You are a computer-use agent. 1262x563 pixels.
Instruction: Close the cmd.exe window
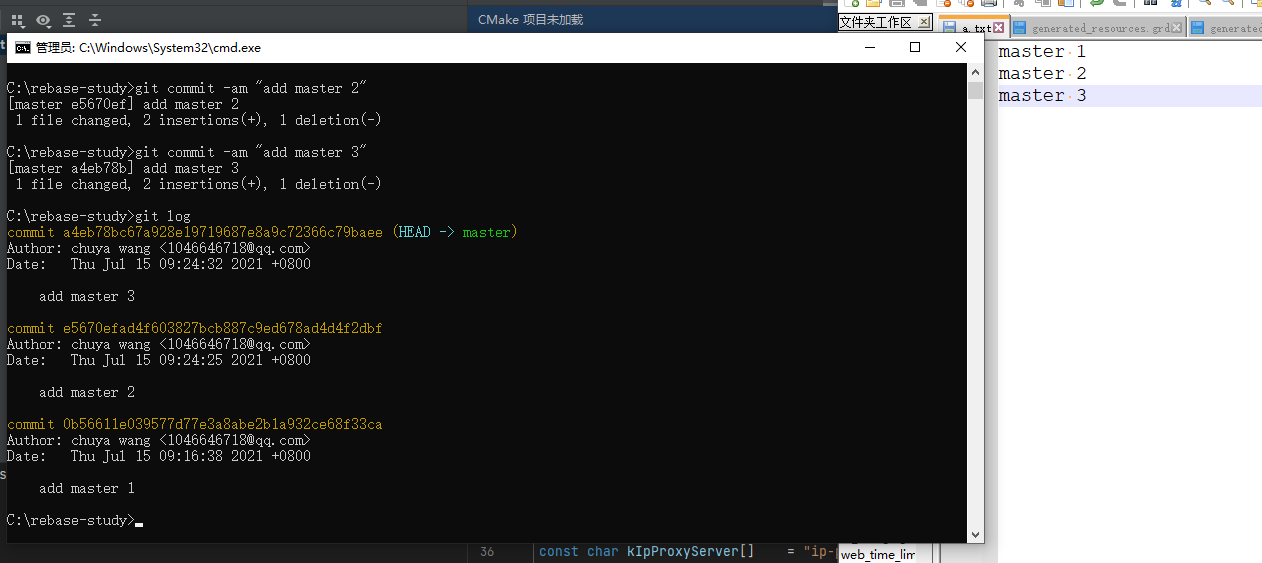pyautogui.click(x=961, y=47)
